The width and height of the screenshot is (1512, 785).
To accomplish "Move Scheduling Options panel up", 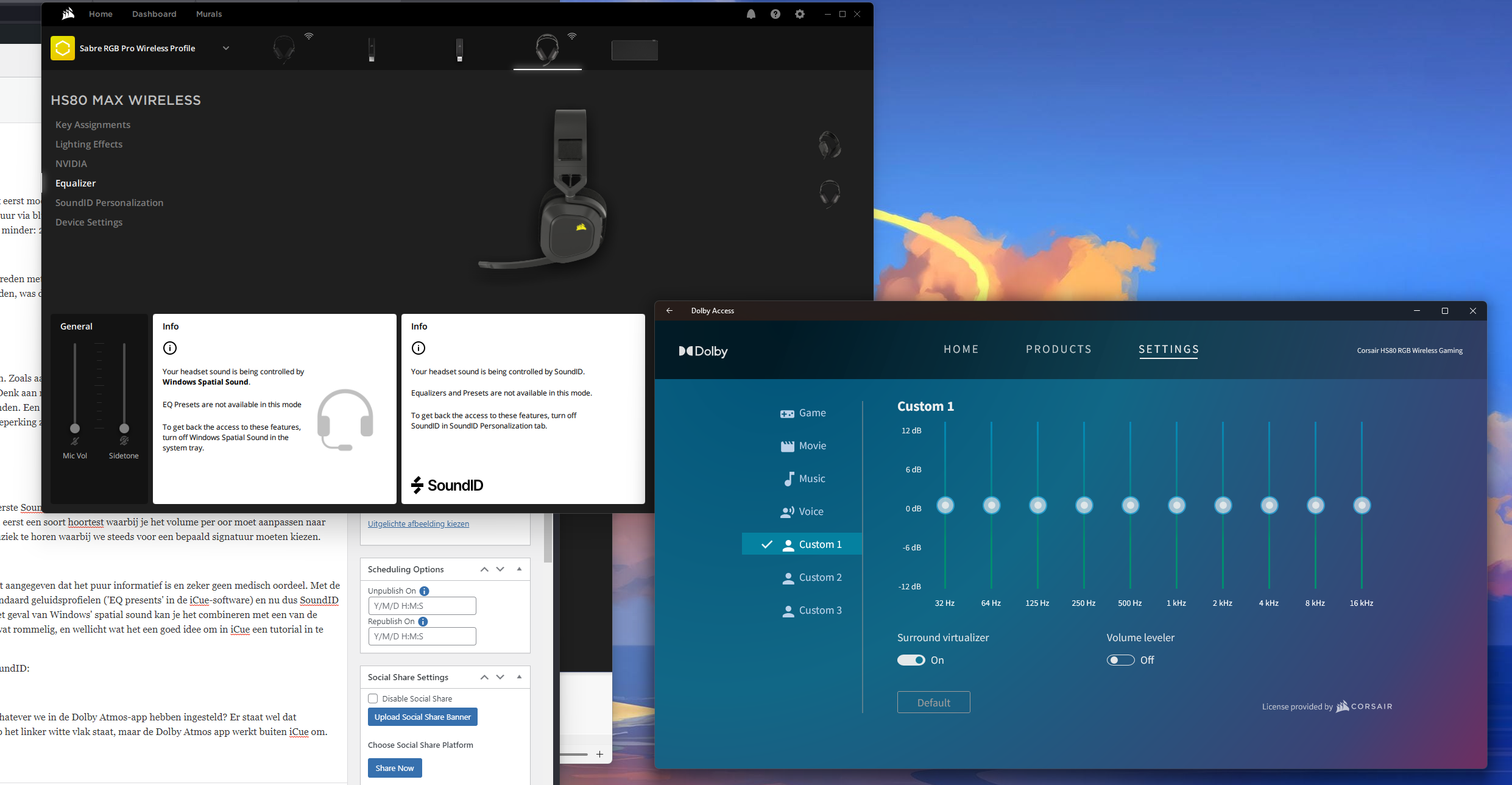I will click(x=484, y=569).
